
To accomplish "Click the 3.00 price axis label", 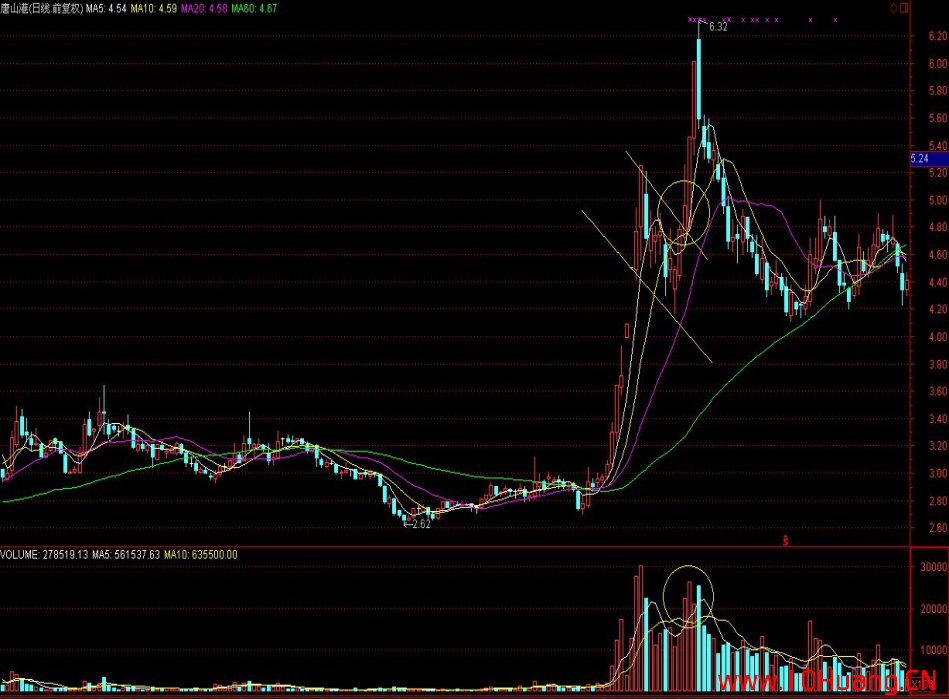I will point(938,473).
